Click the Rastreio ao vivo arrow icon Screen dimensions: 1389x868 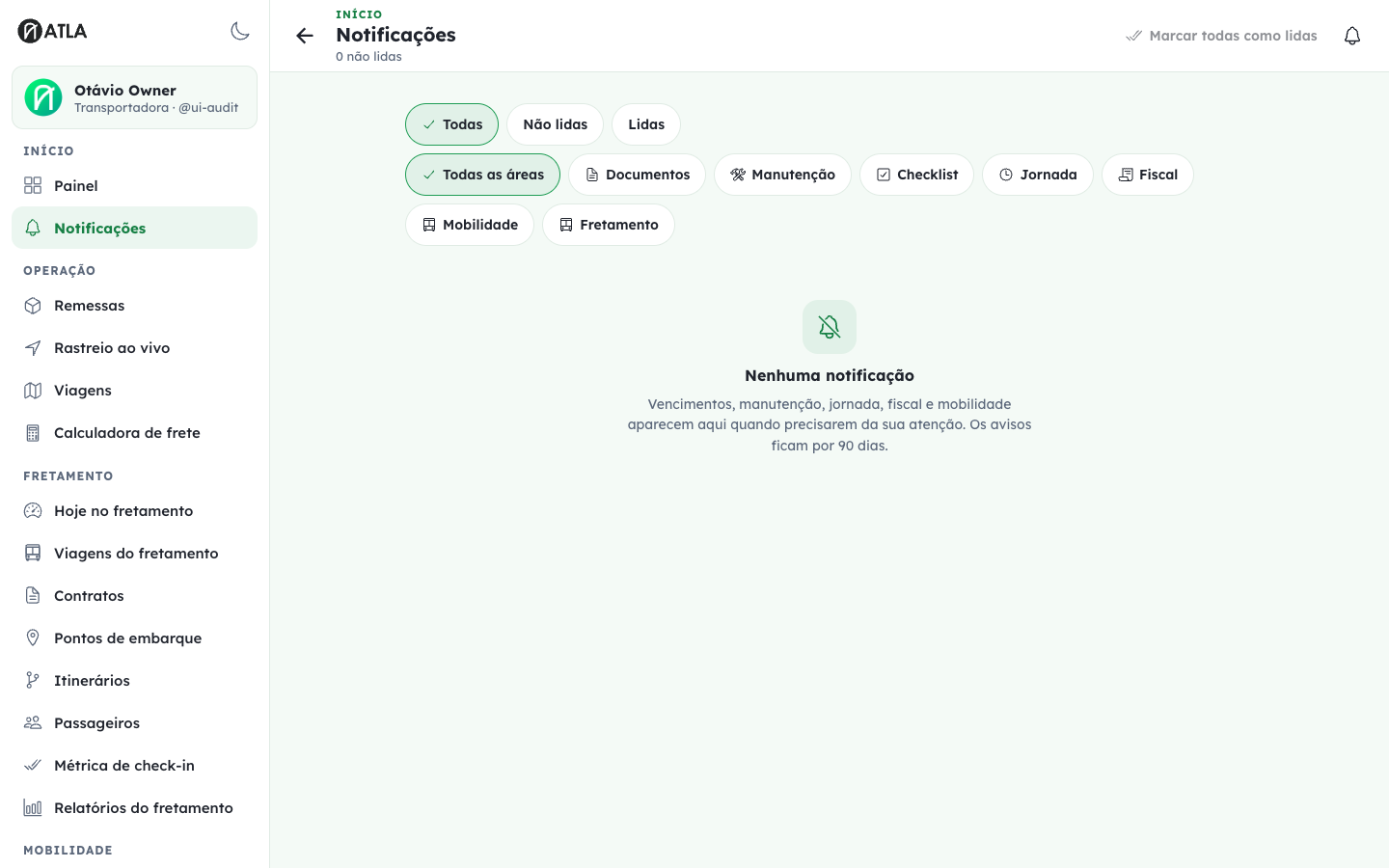coord(33,348)
